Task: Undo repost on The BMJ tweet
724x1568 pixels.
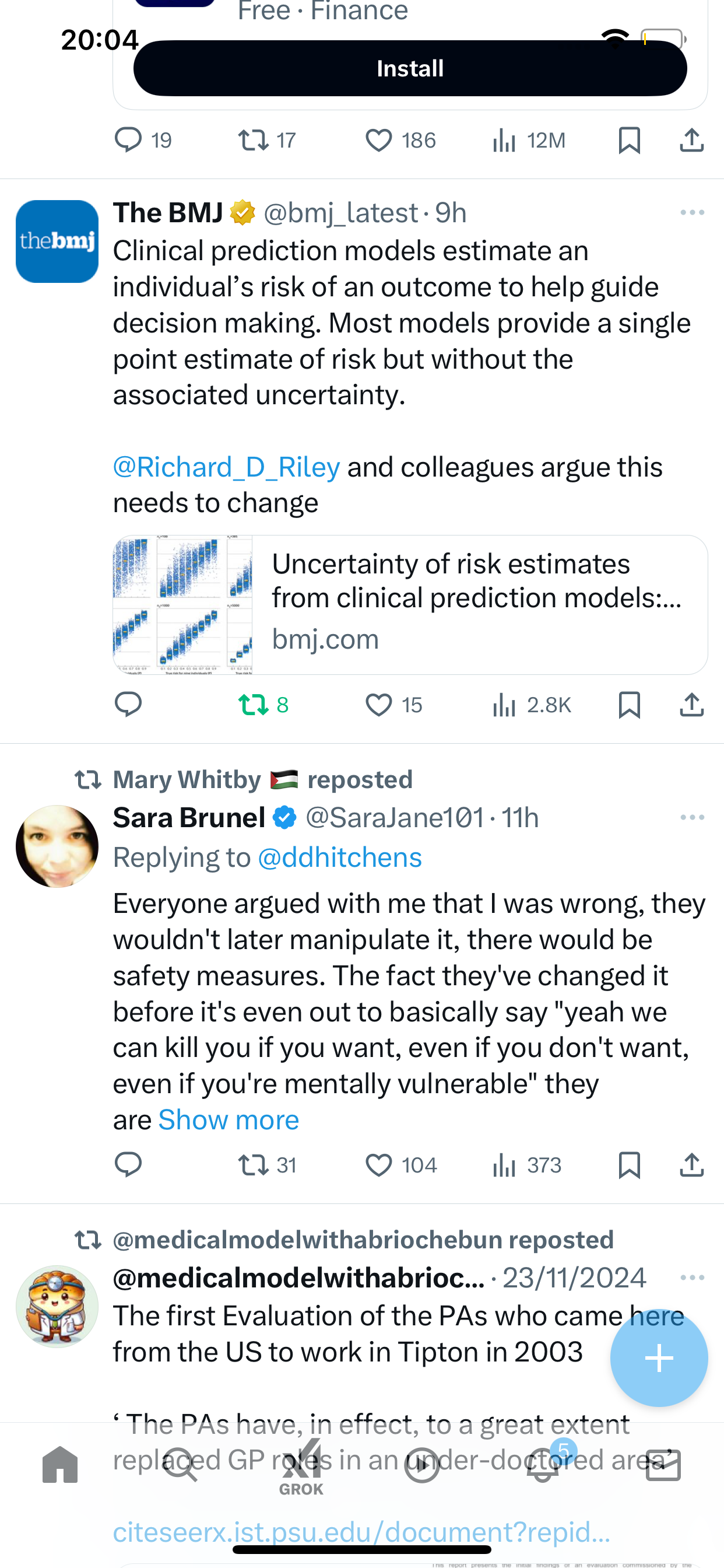Action: coord(263,705)
